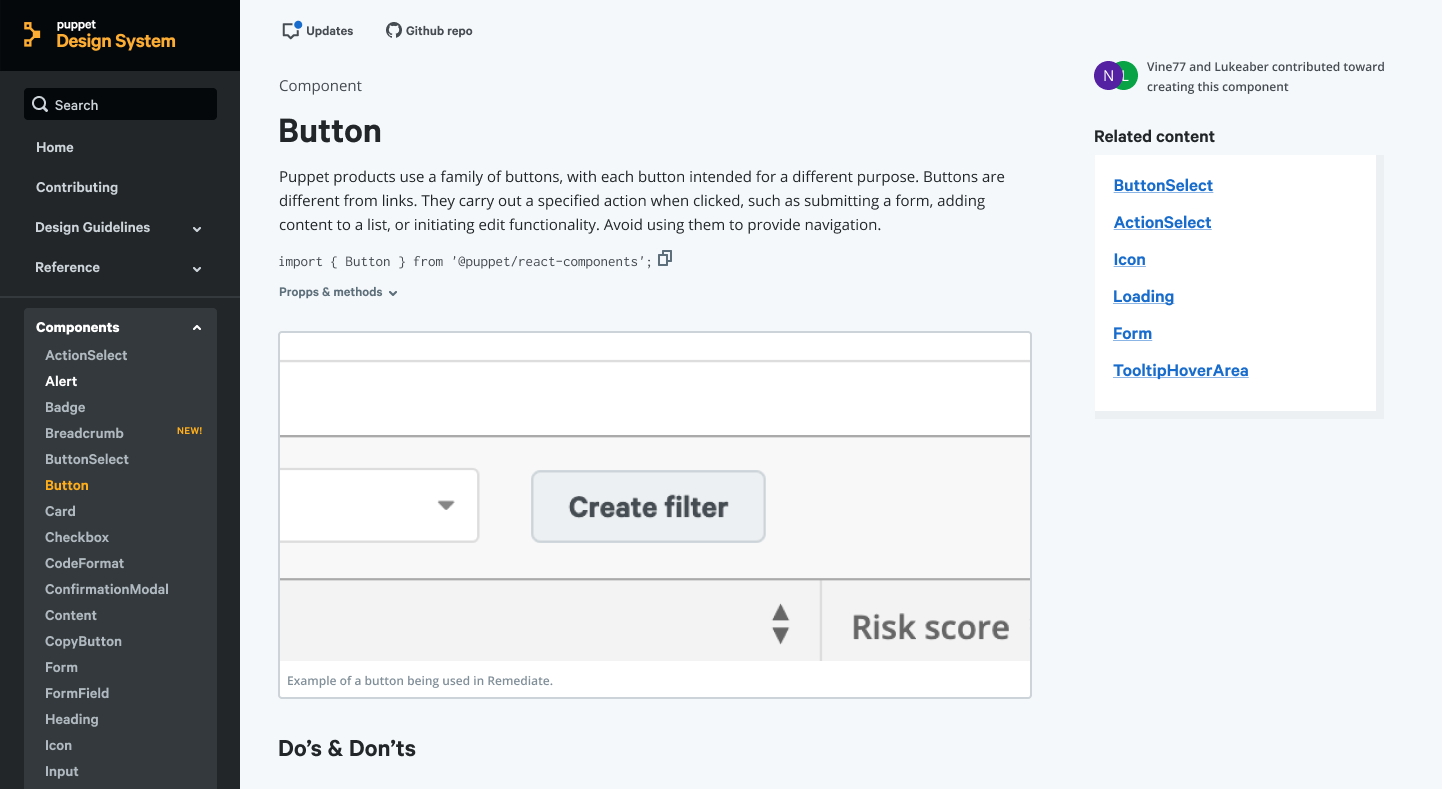
Task: Collapse the Components section
Action: click(197, 328)
